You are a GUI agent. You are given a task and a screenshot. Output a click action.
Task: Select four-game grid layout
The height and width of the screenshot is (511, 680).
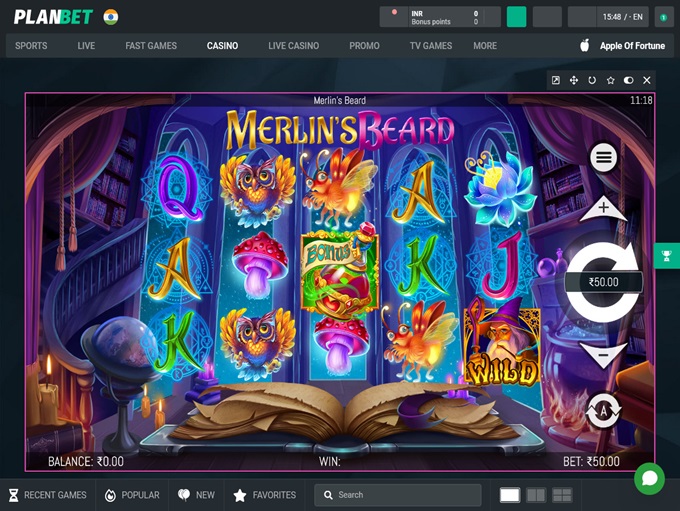tap(562, 495)
